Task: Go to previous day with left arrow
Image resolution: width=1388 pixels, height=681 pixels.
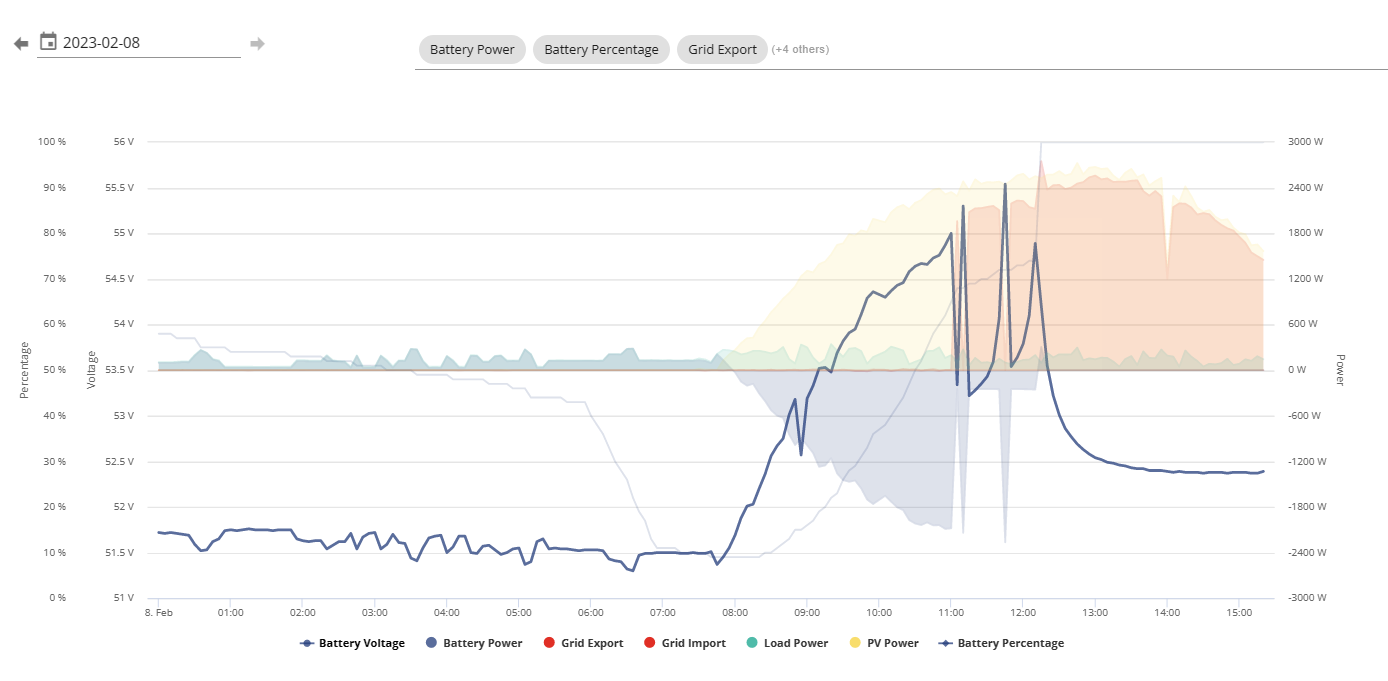Action: [x=21, y=43]
